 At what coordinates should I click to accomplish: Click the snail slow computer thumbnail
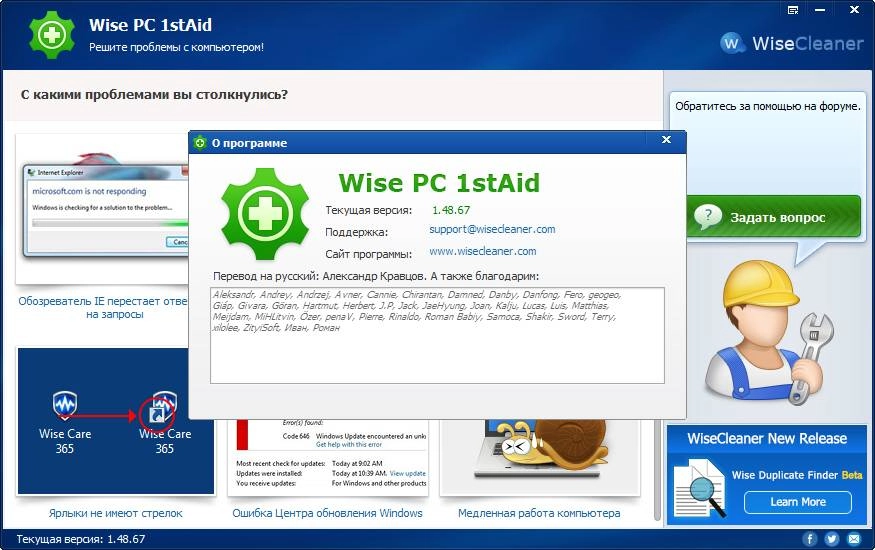[539, 457]
